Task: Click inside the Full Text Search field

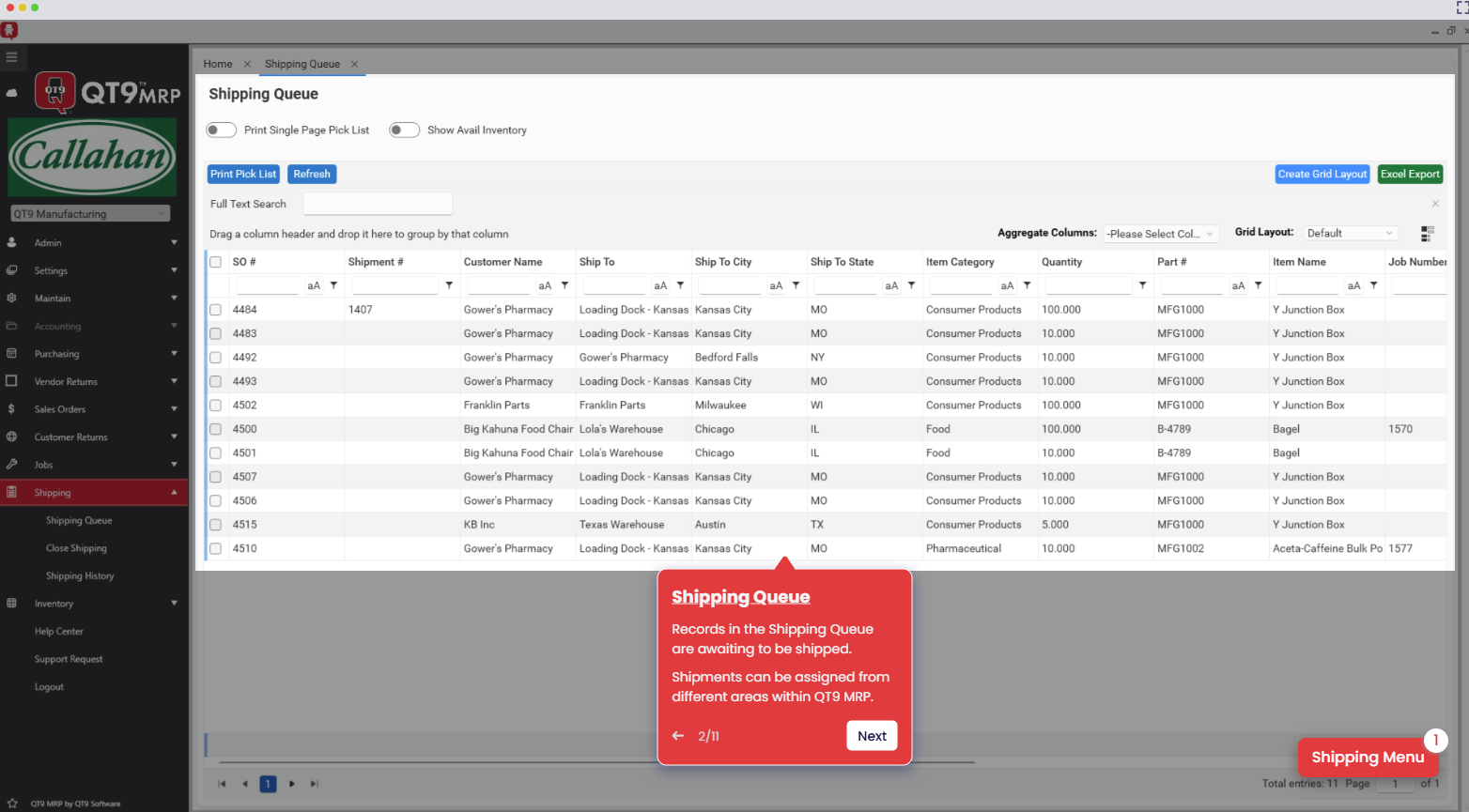Action: pos(377,204)
